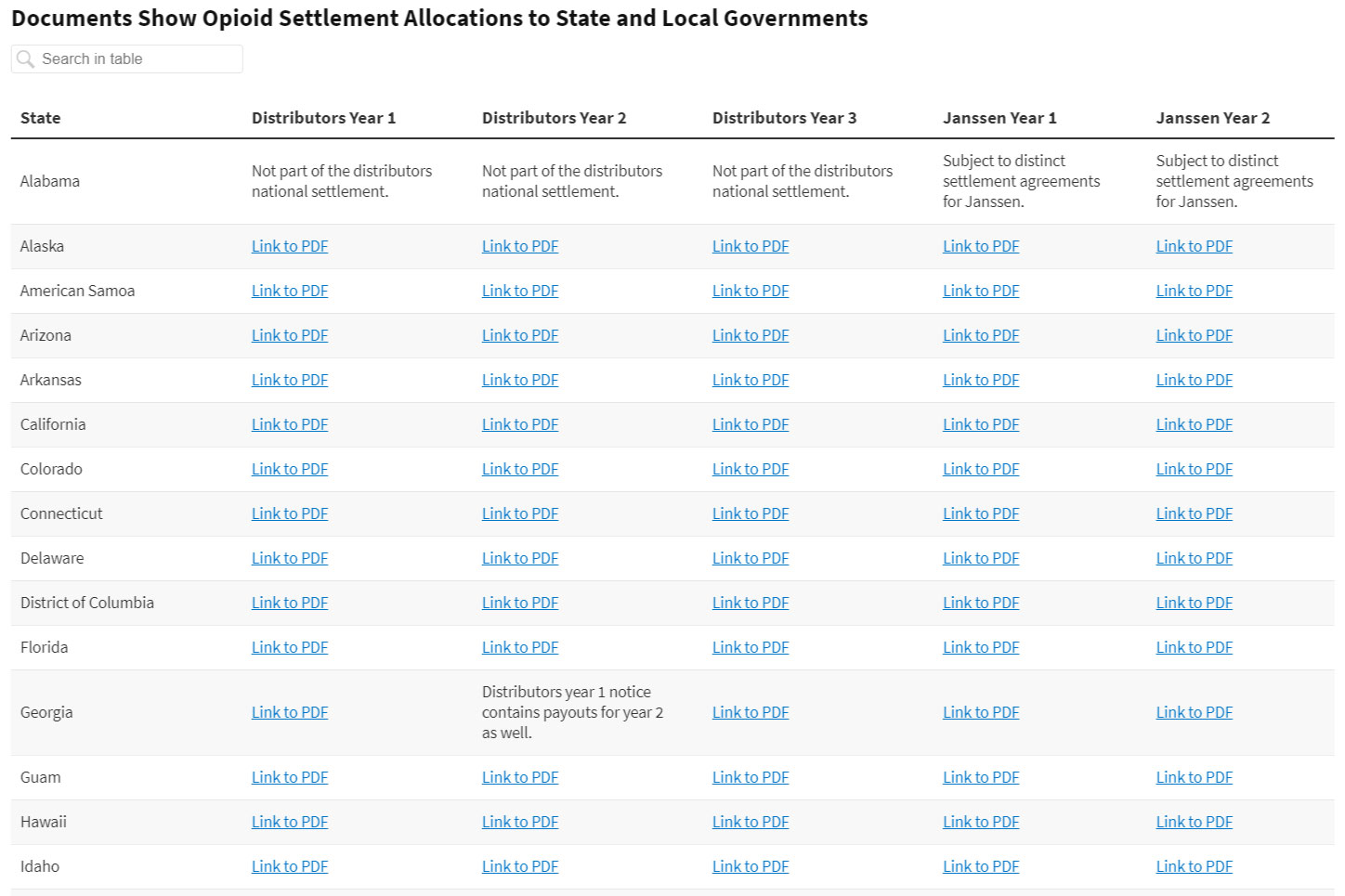Sort by the State column header
1345x896 pixels.
[40, 118]
